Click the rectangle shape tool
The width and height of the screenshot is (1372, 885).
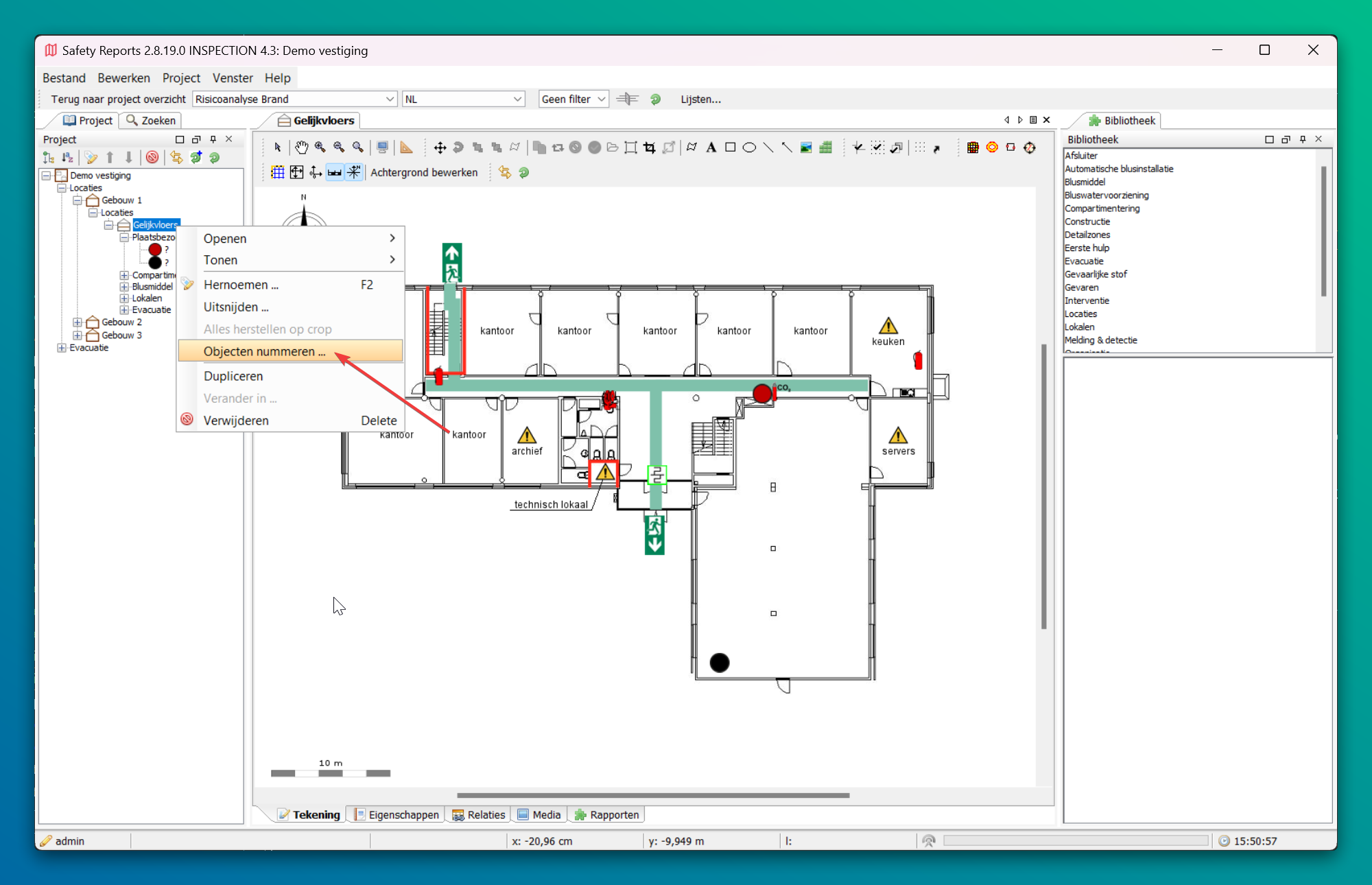730,147
